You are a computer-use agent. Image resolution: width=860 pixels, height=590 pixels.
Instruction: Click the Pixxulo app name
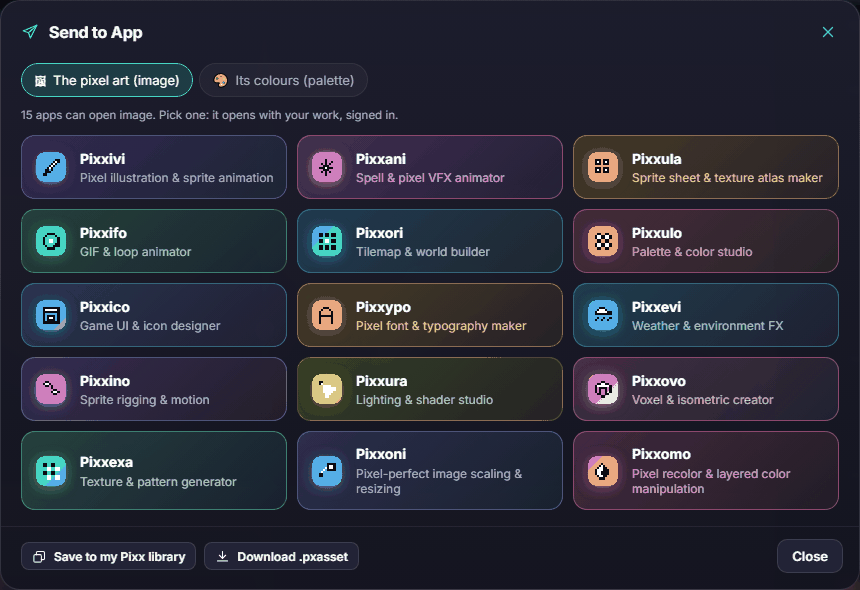pos(657,233)
